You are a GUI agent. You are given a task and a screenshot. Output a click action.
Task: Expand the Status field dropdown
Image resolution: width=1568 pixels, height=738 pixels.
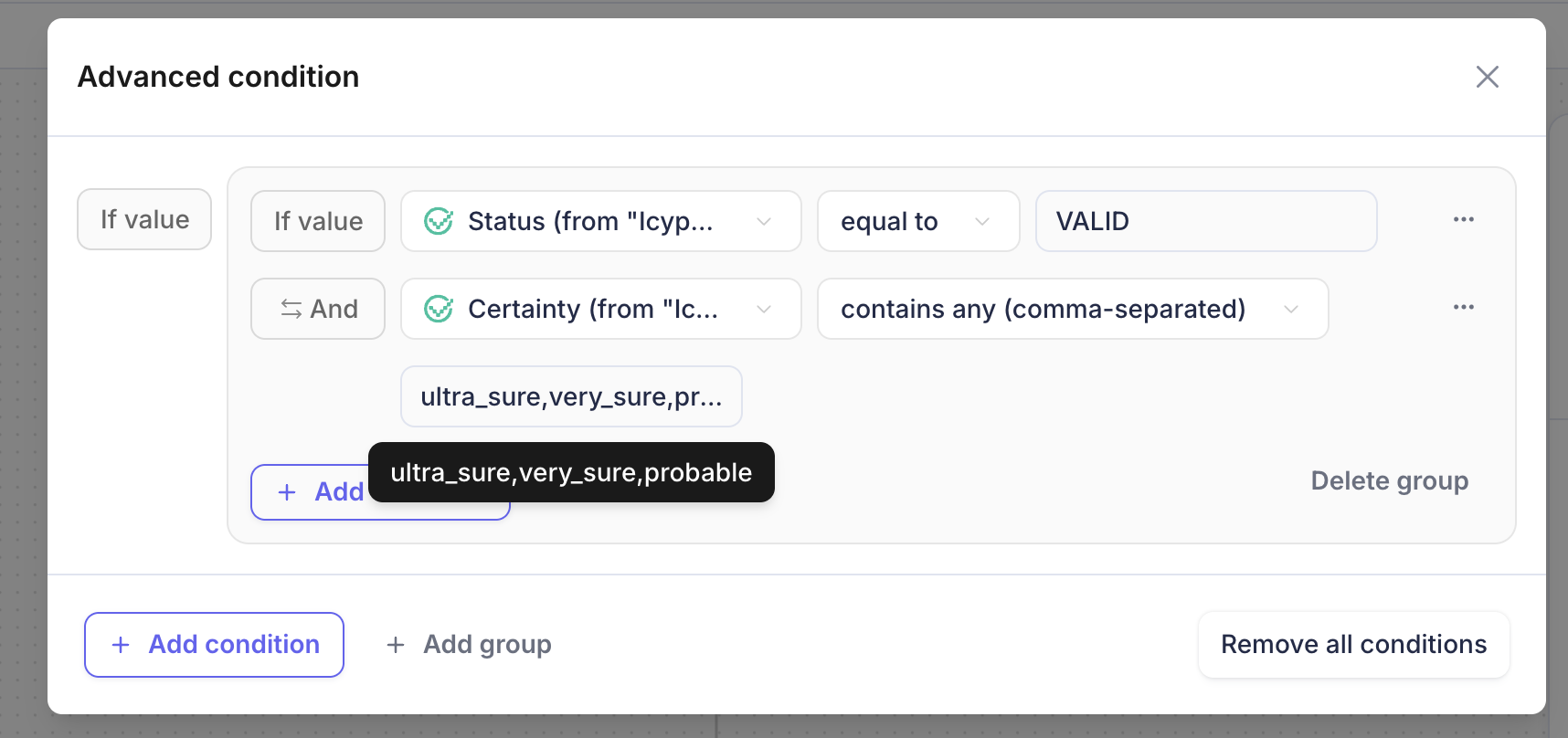(764, 221)
